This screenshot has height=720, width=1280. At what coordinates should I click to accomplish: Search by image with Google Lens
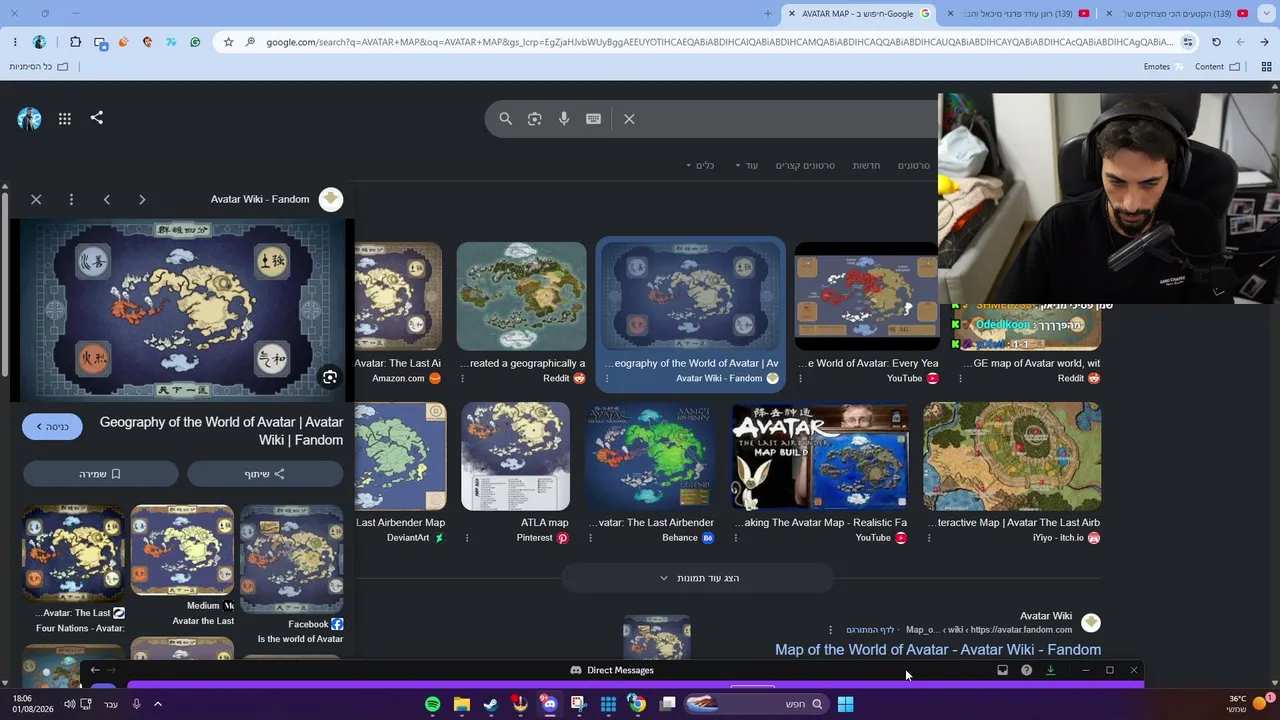point(535,119)
